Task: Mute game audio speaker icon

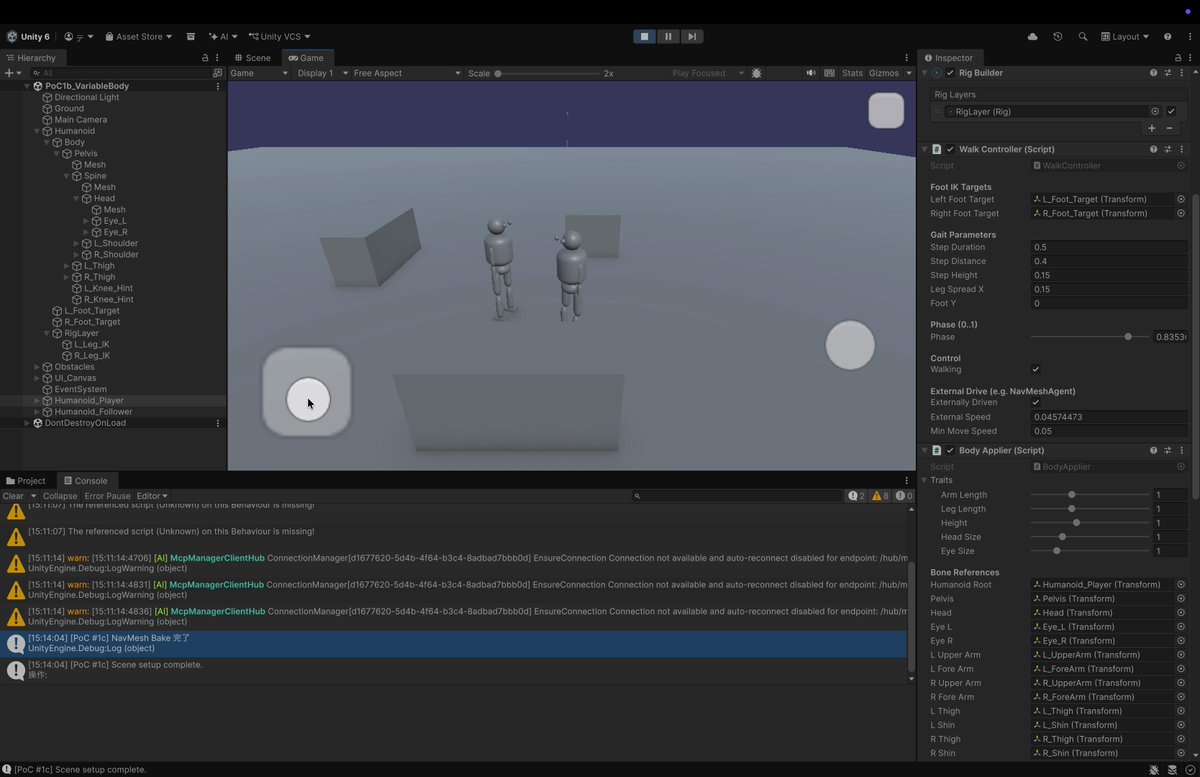Action: (812, 73)
